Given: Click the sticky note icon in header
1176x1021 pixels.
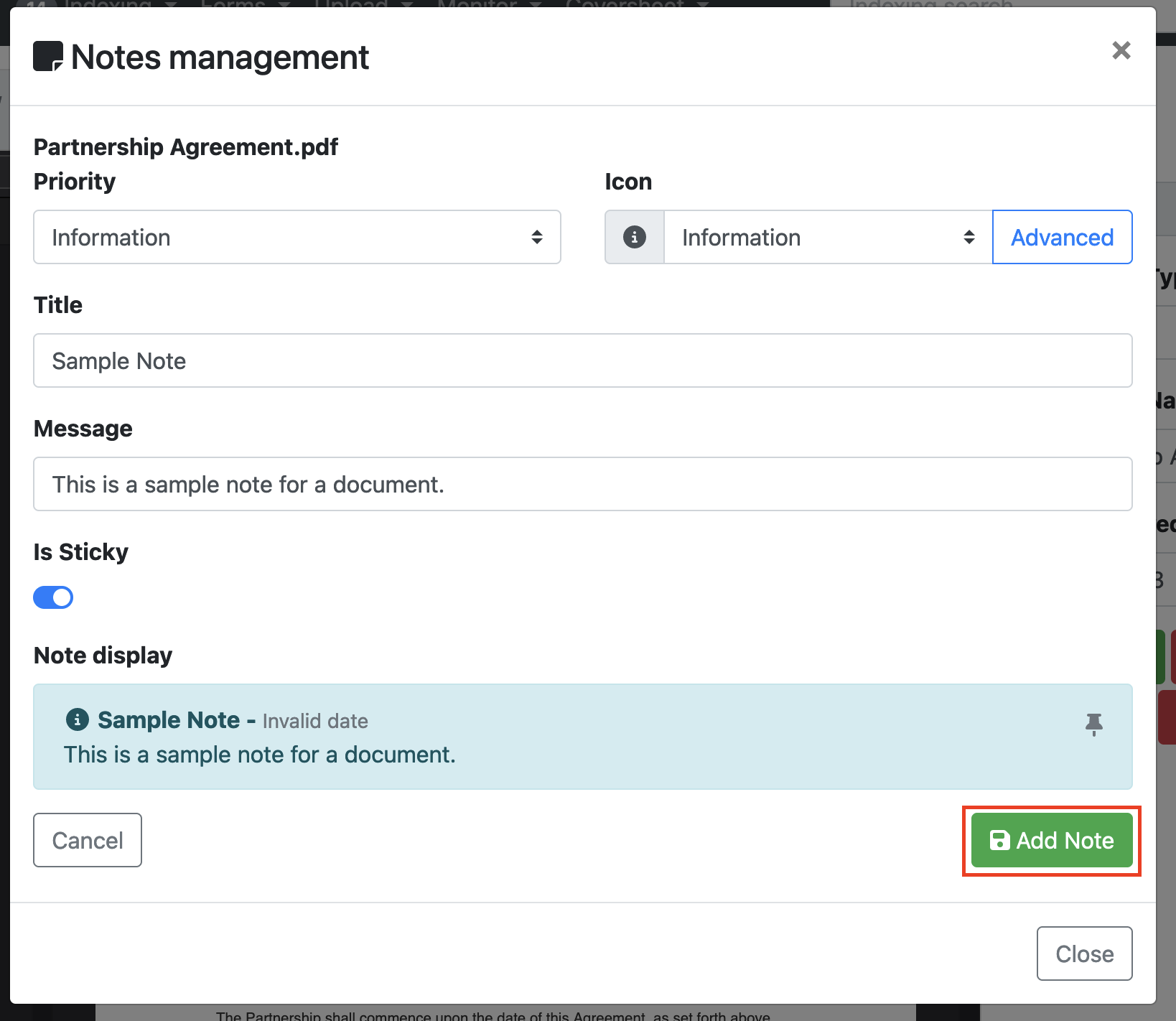Looking at the screenshot, I should point(48,57).
